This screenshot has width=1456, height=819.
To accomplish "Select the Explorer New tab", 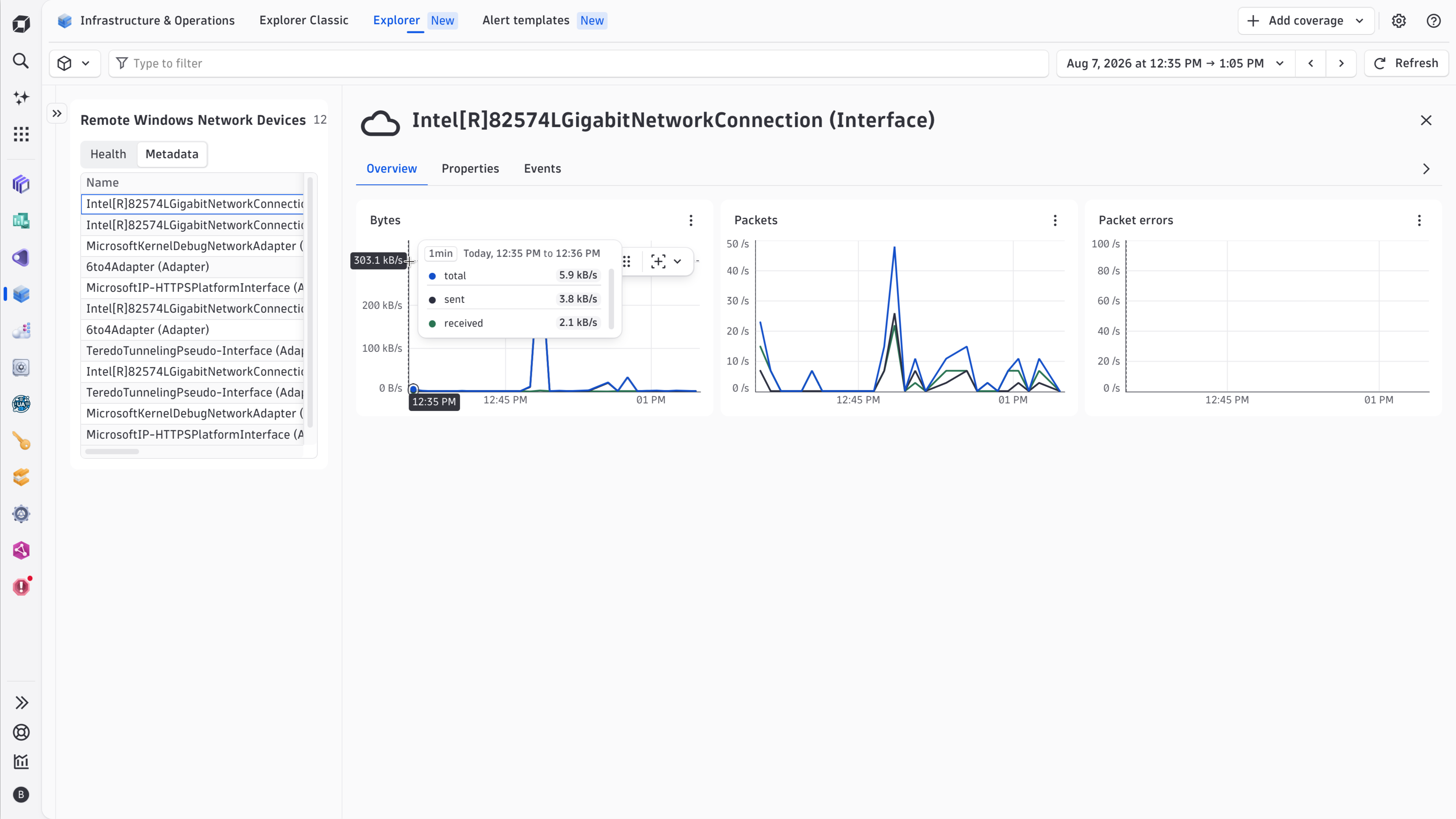I will 415,21.
